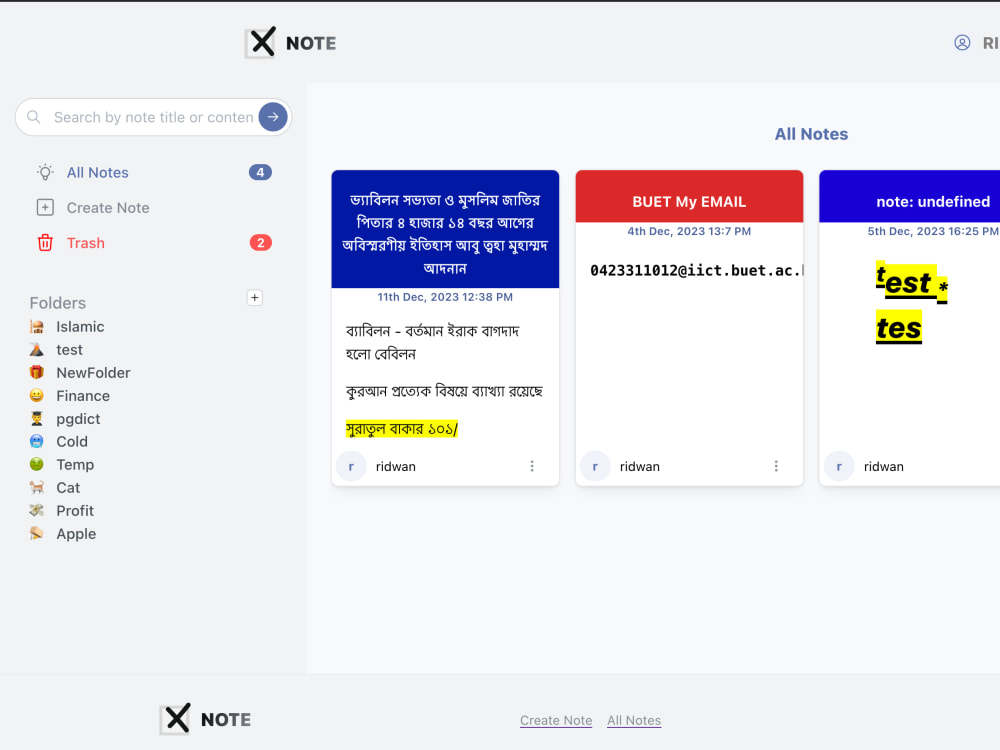Click the 11th Dec, 2023 12:38 PM date
Viewport: 1000px width, 750px height.
(445, 297)
